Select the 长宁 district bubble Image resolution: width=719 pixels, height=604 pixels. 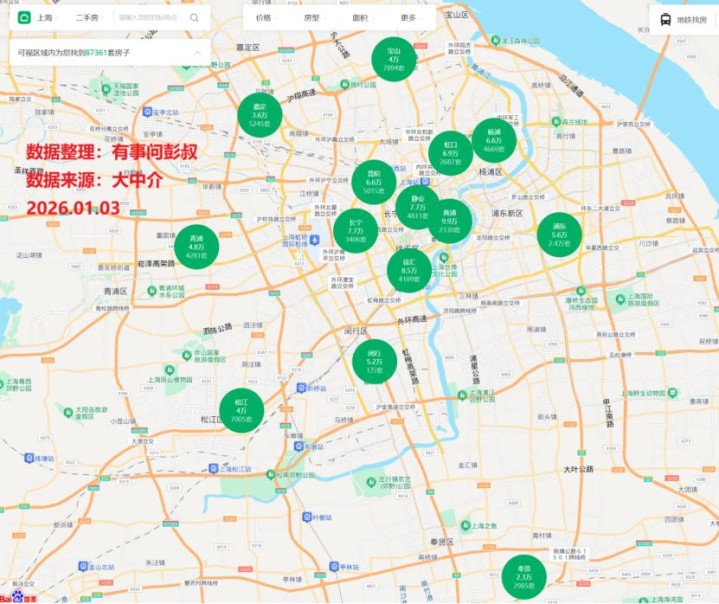[355, 231]
